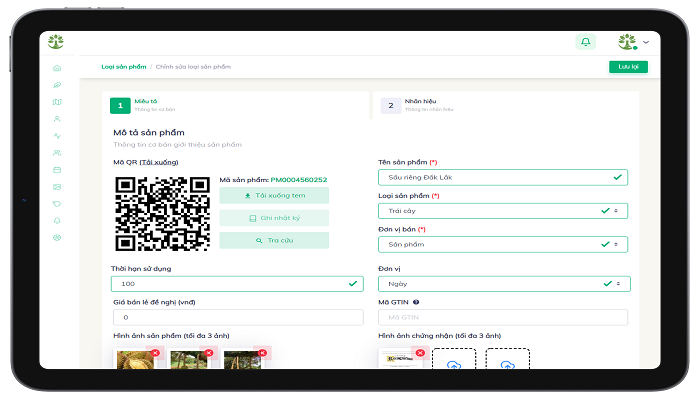Open the Loại sản phẩm dropdown (Trái cây)
This screenshot has width=700, height=400.
503,211
